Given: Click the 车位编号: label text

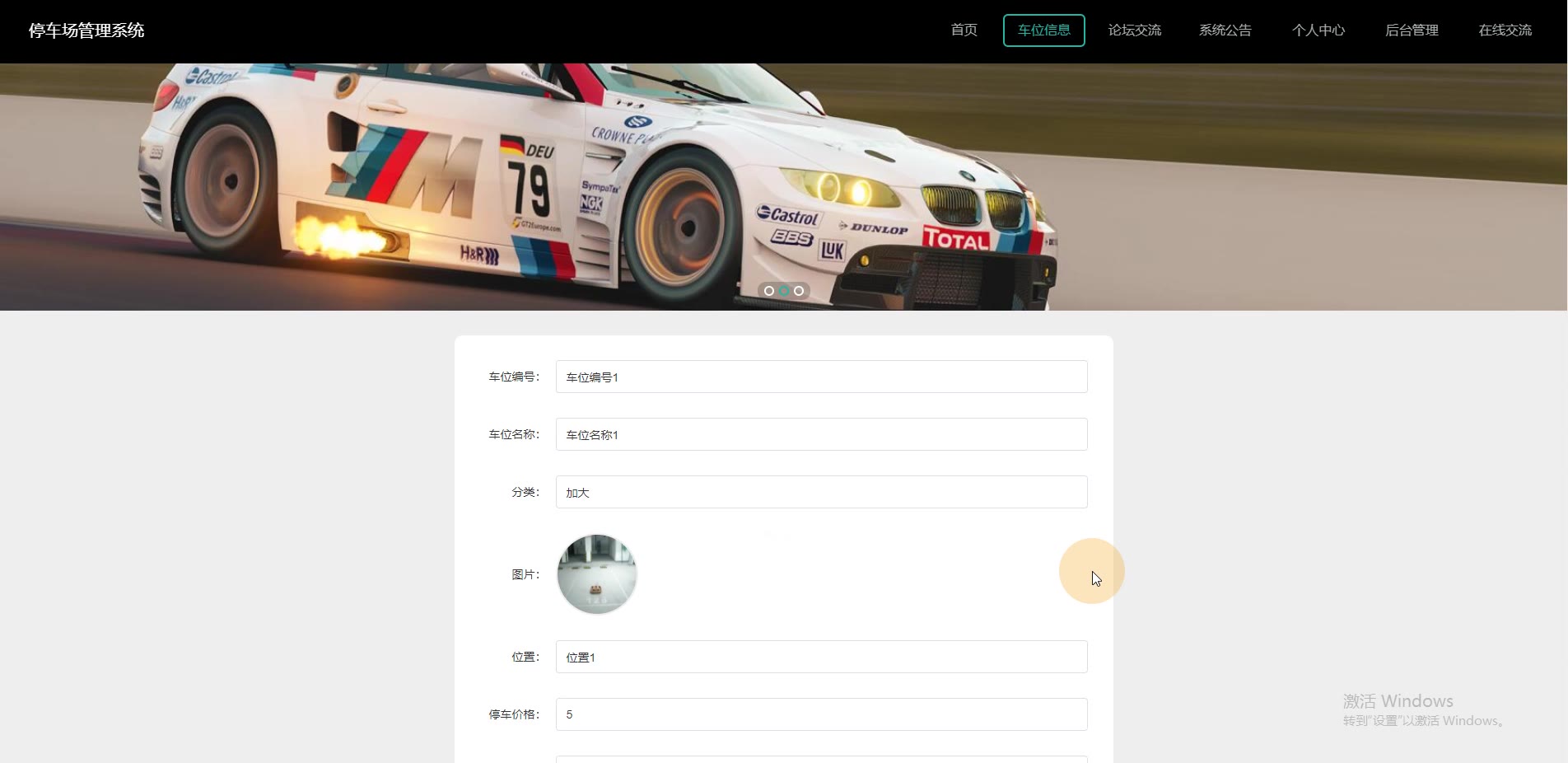Looking at the screenshot, I should coord(514,377).
